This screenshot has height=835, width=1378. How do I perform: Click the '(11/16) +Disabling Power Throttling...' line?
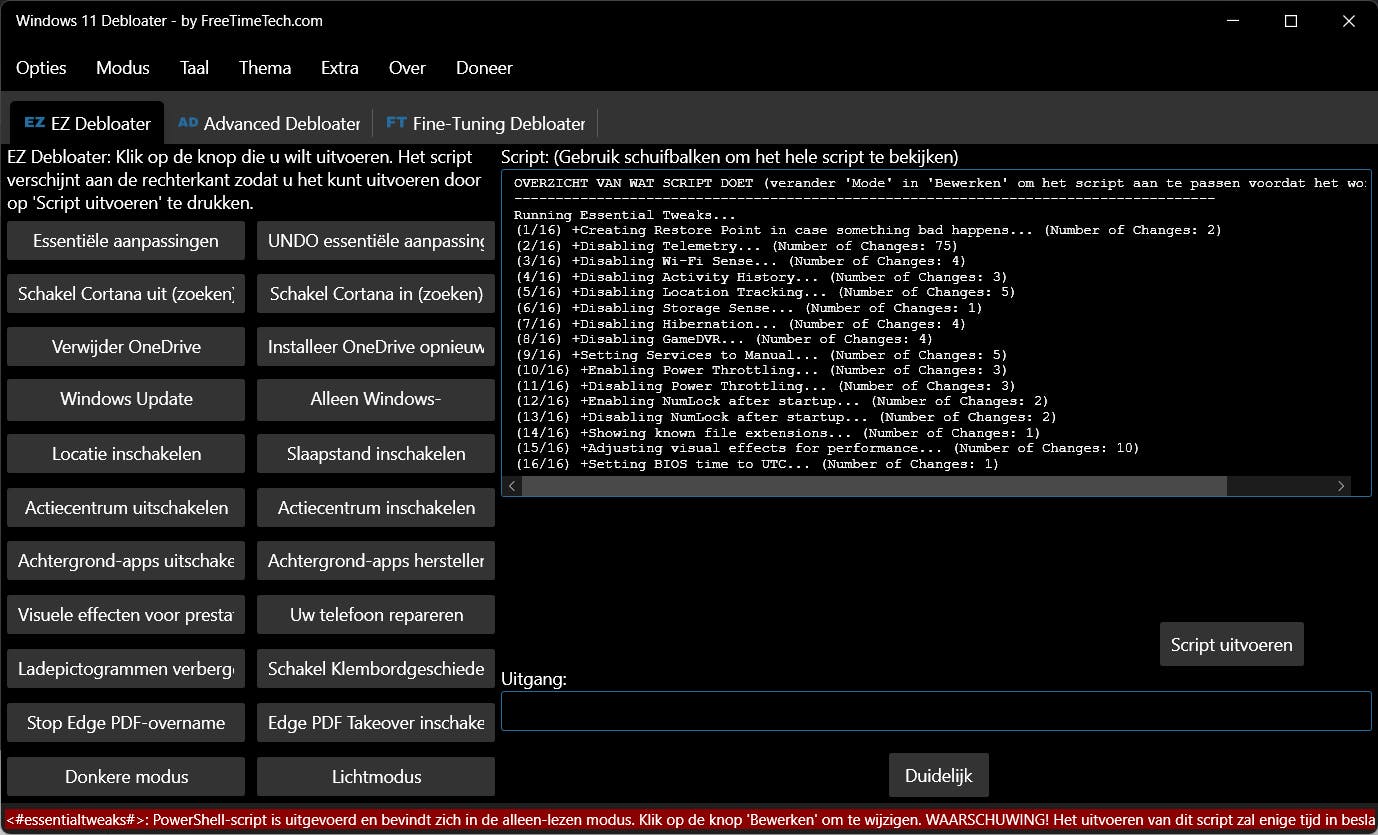(x=765, y=386)
